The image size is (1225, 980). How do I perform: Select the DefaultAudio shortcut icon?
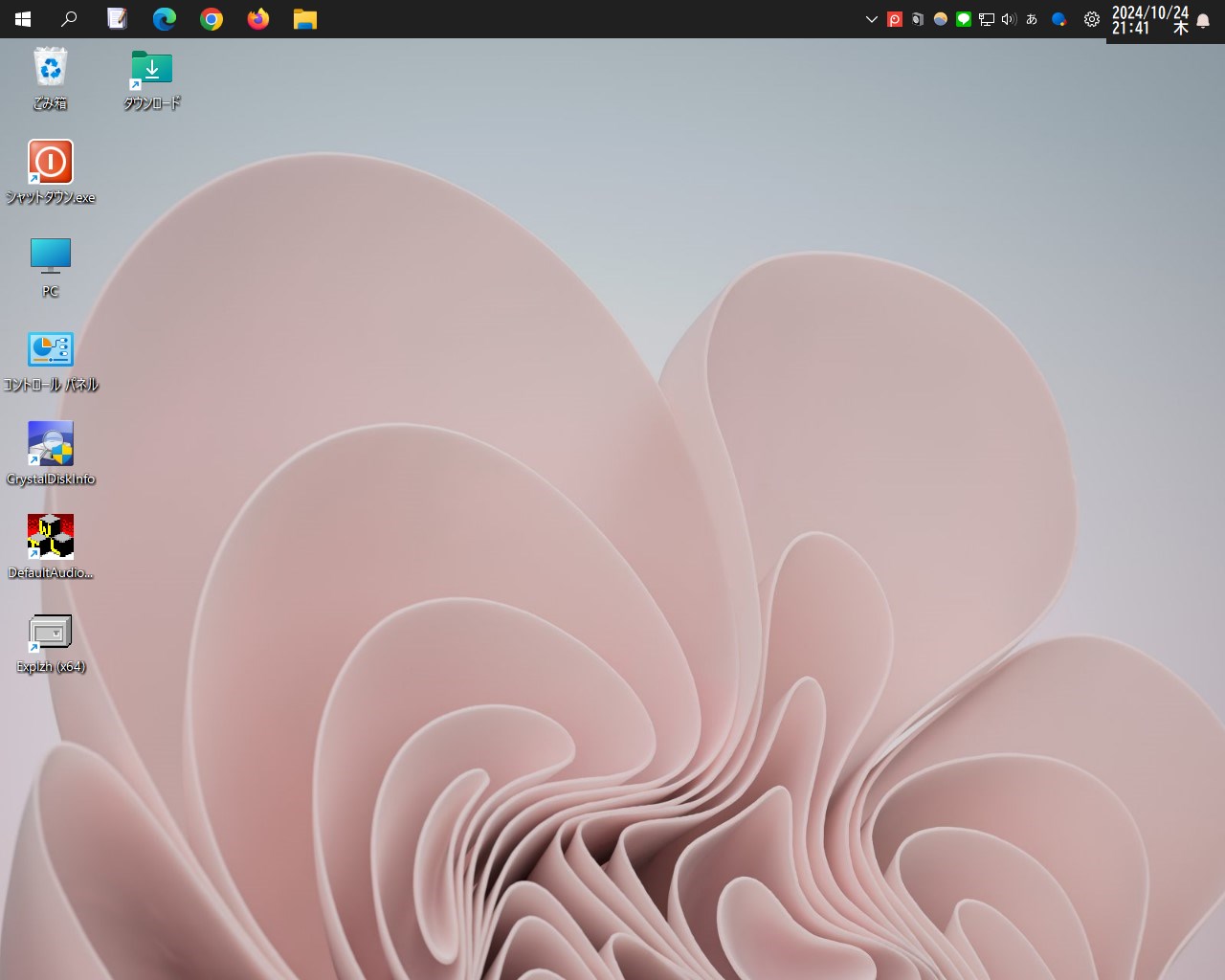click(51, 547)
